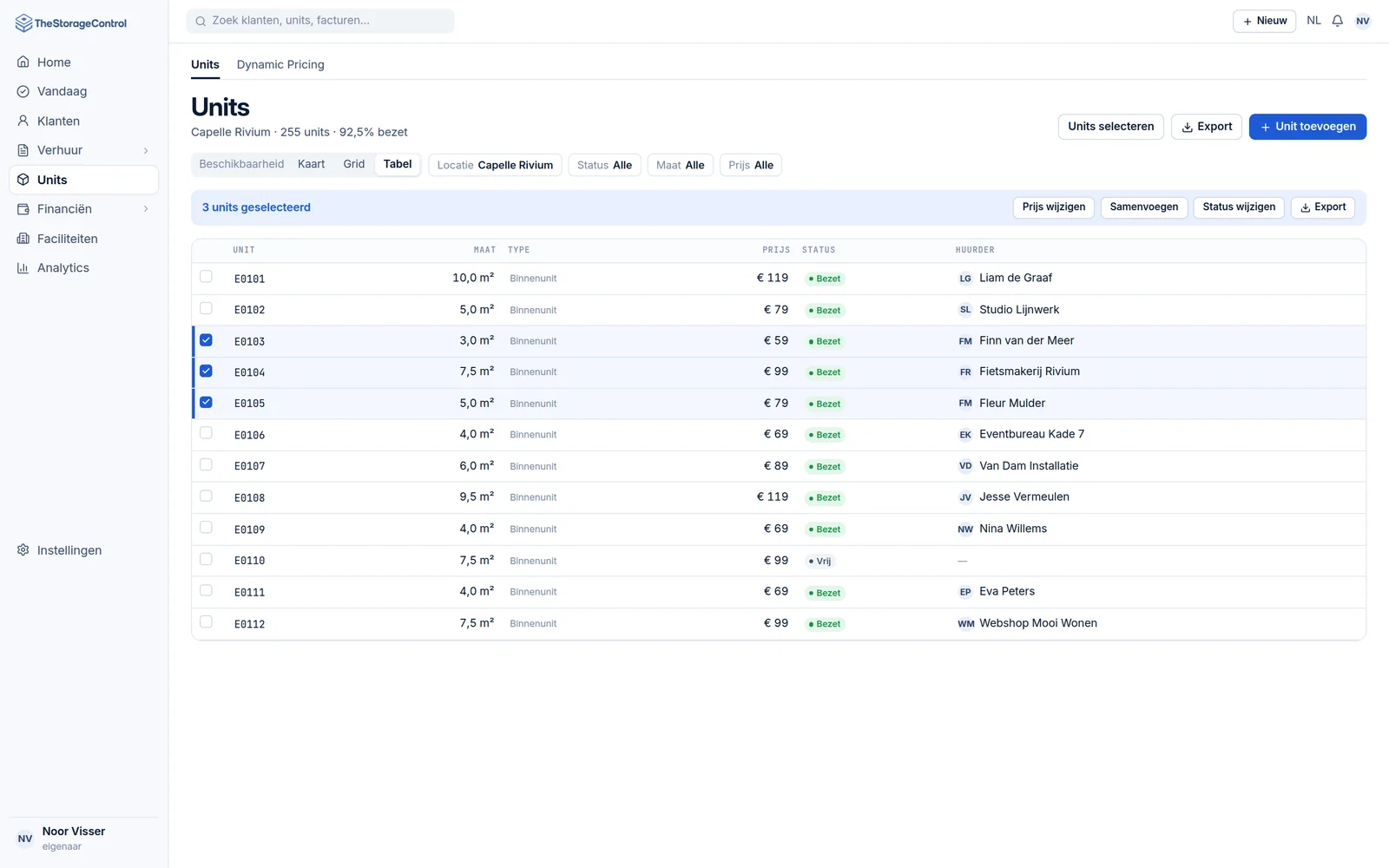Click the Klanten person icon
Viewport: 1389px width, 868px height.
tap(23, 121)
